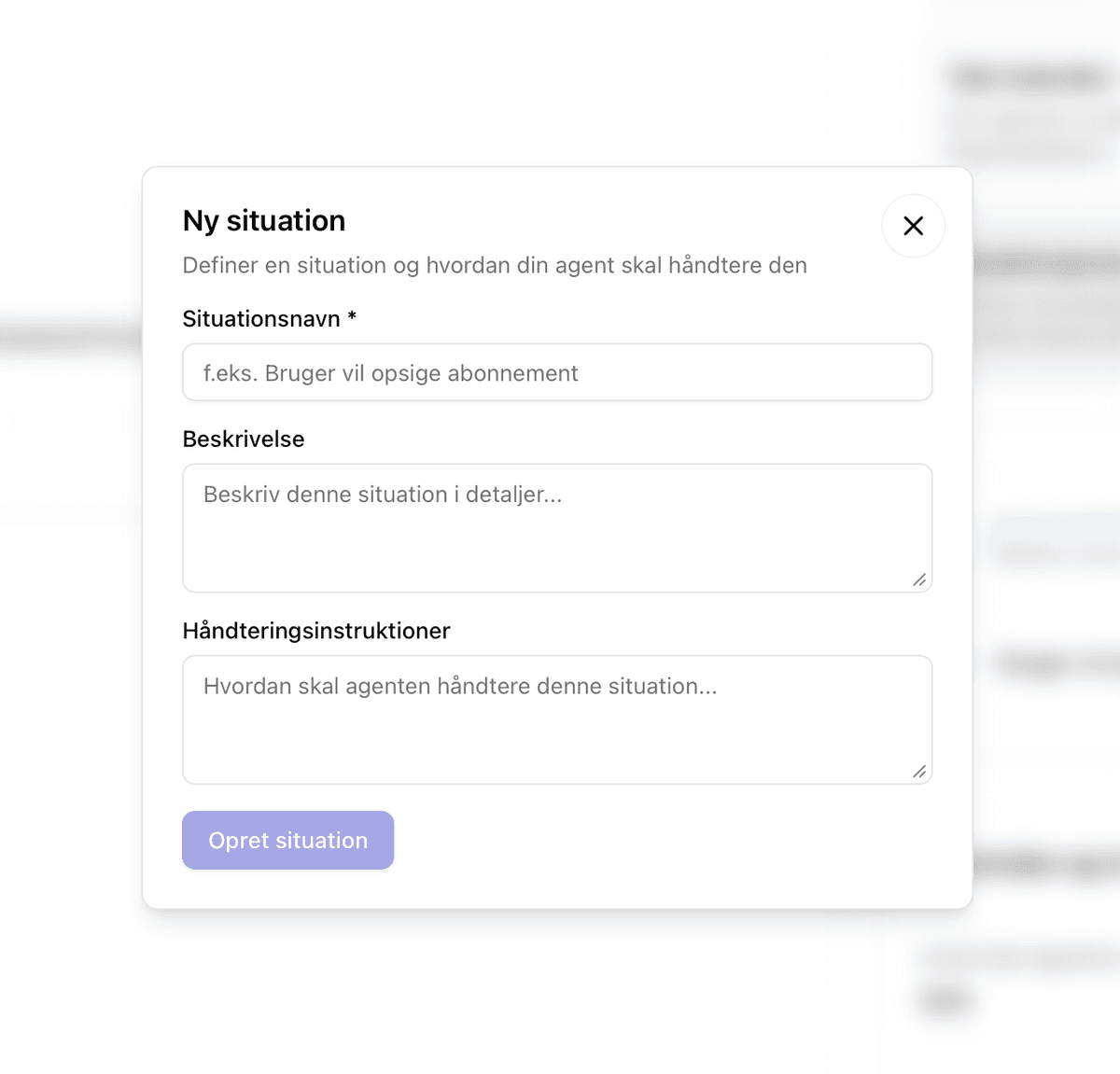The image size is (1120, 1074).
Task: Click the dialog subtitle describing agent situations
Action: click(x=495, y=265)
